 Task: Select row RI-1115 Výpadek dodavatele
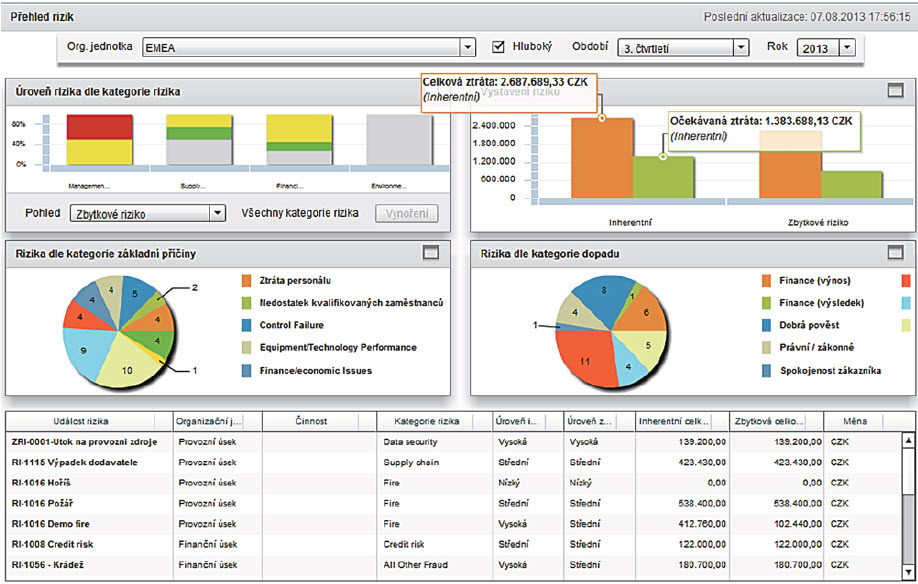(x=454, y=462)
